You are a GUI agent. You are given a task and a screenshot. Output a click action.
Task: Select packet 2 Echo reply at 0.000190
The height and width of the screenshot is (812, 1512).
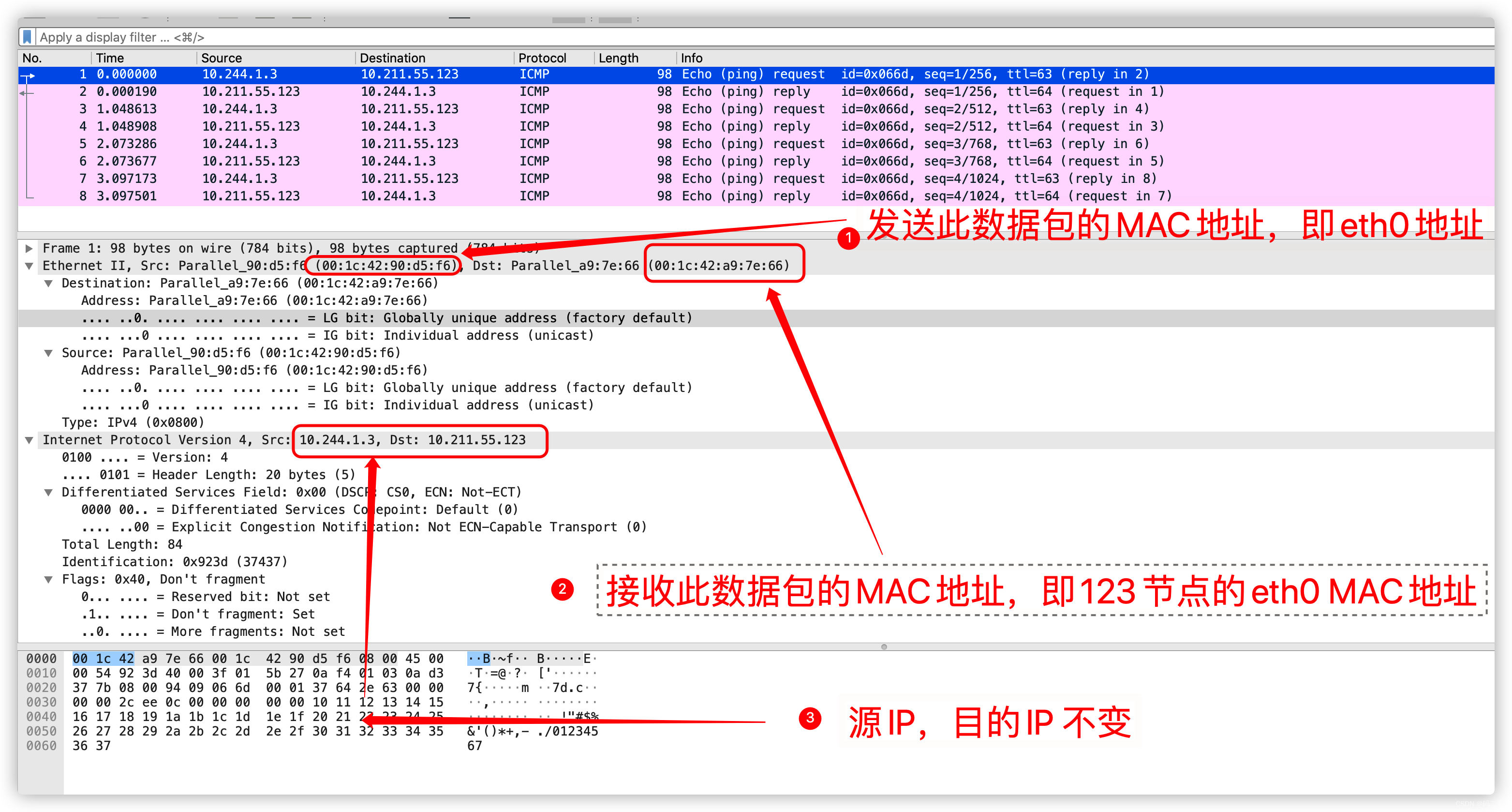pos(756,91)
